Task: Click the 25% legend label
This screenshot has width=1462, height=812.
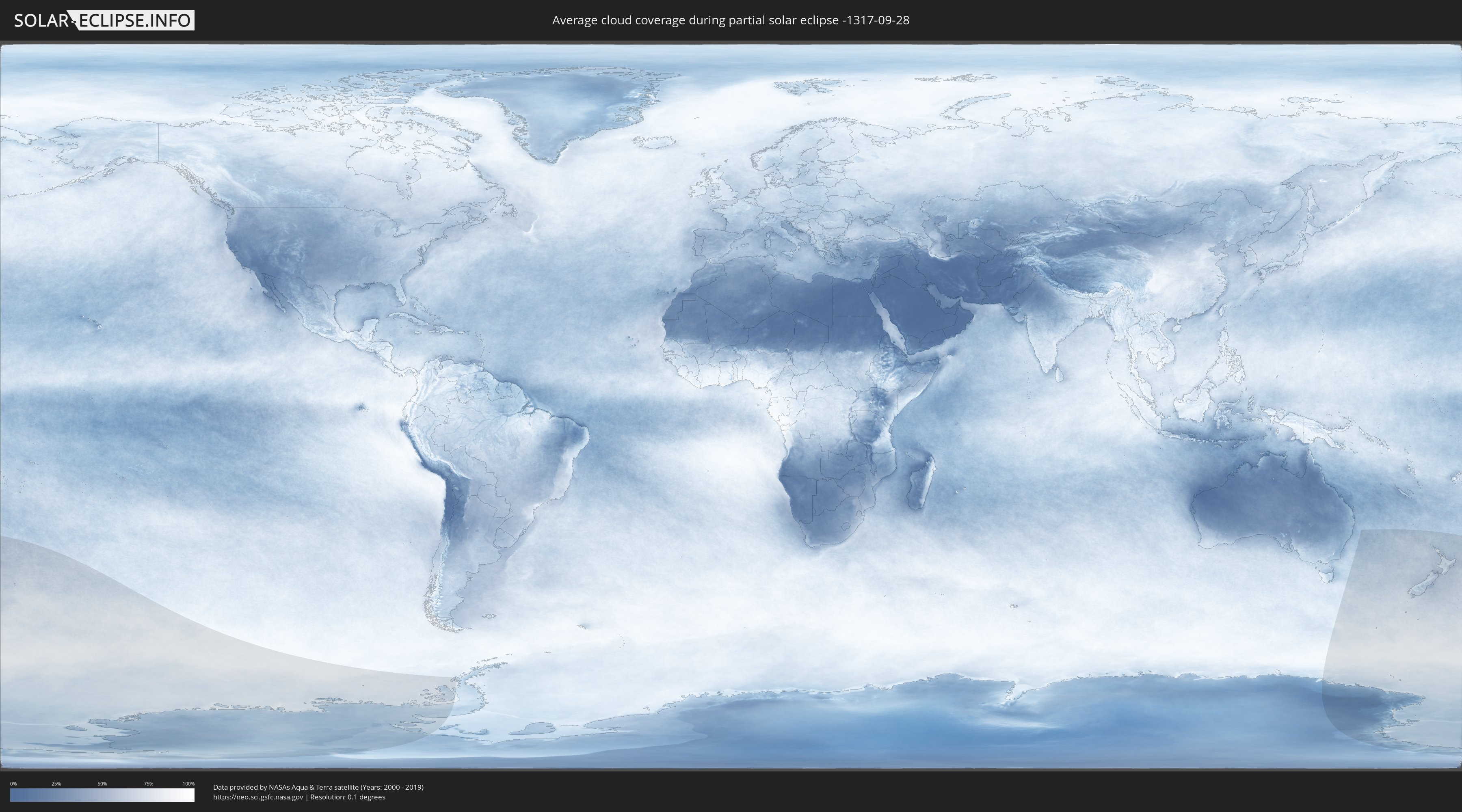Action: 56,784
